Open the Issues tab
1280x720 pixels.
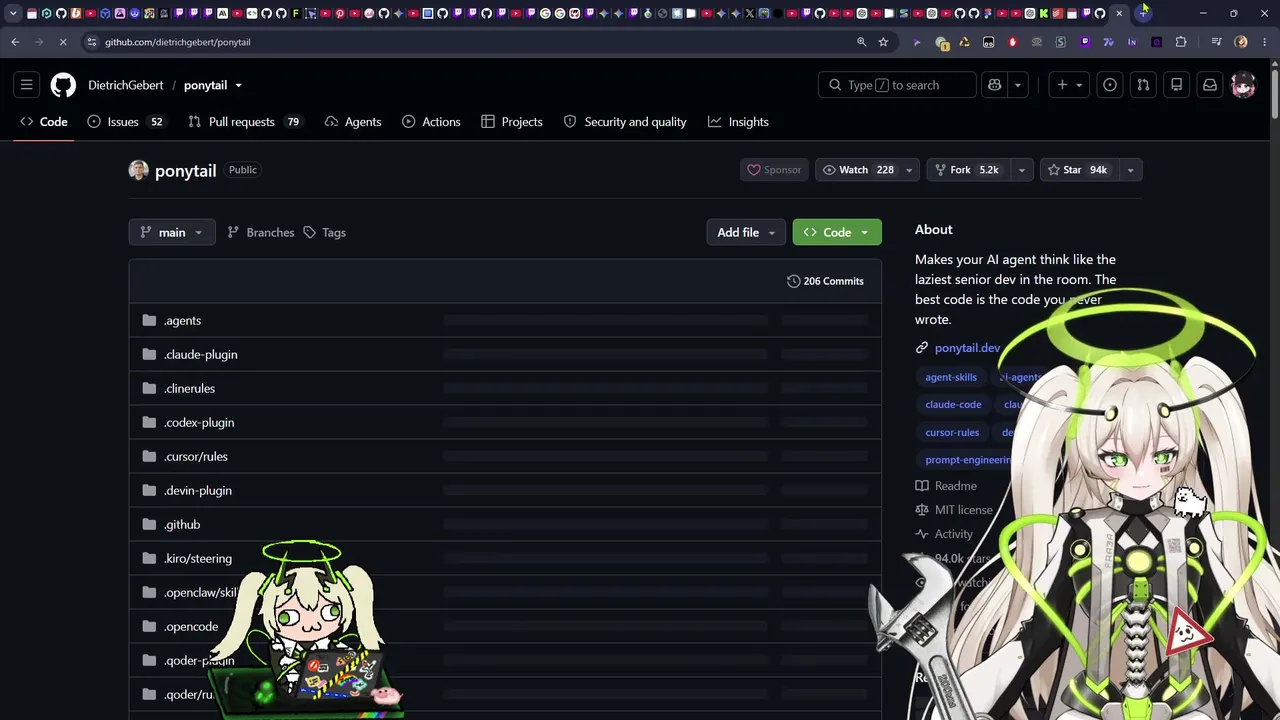(125, 122)
